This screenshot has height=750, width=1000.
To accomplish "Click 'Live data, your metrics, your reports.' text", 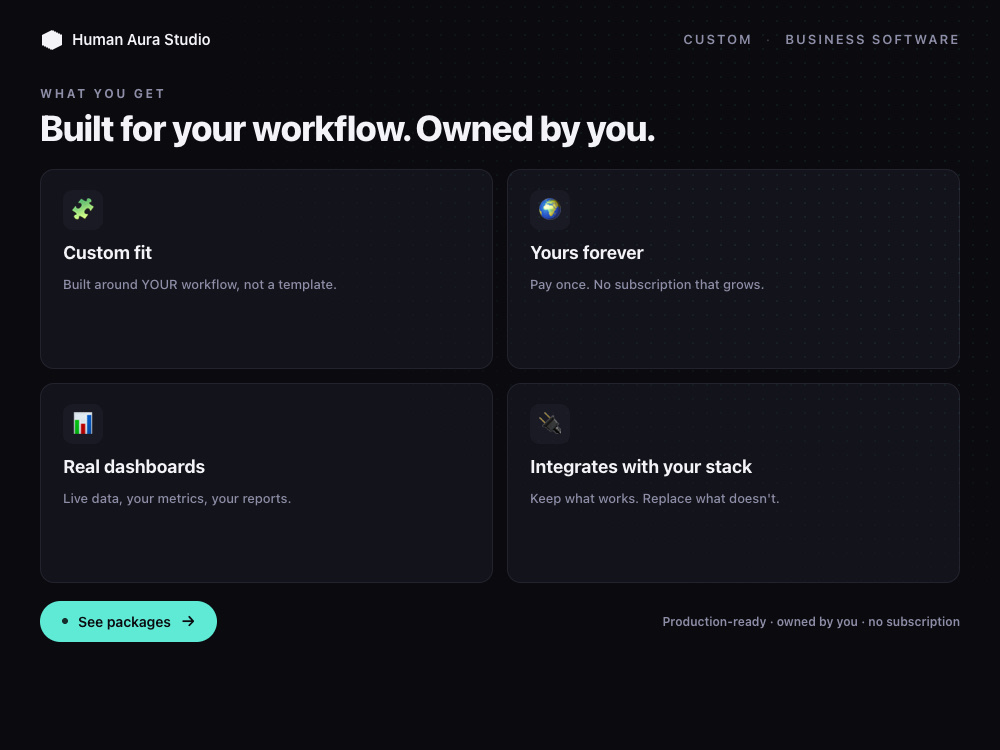I will click(x=177, y=499).
